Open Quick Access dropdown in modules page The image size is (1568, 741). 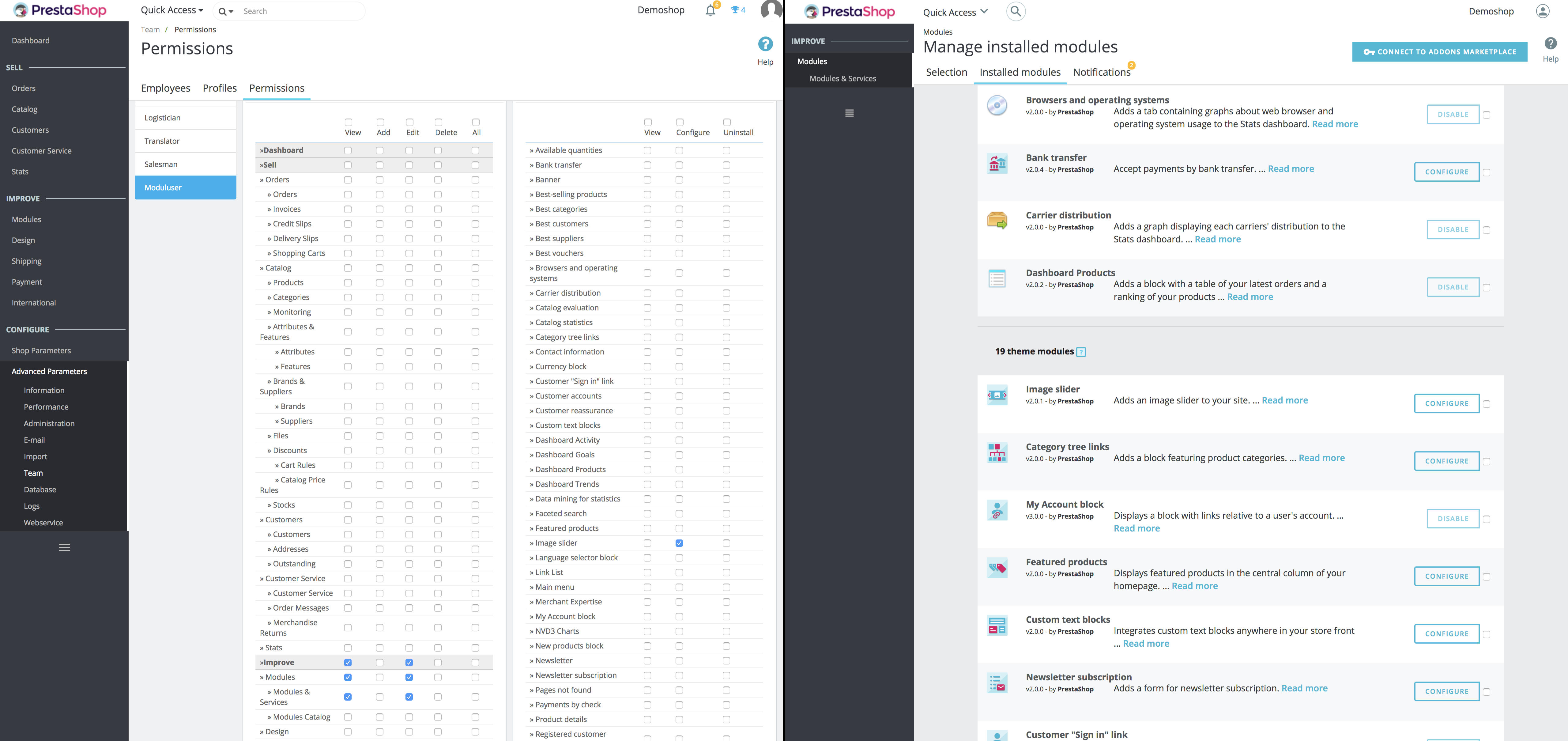[x=955, y=12]
